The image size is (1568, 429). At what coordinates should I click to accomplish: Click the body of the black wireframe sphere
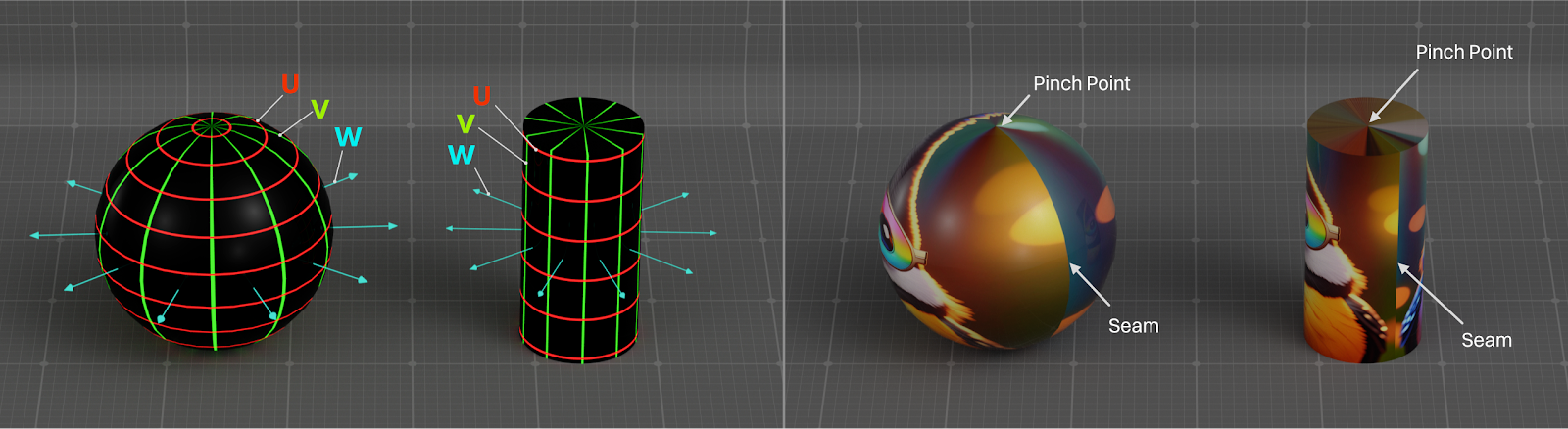[214, 245]
